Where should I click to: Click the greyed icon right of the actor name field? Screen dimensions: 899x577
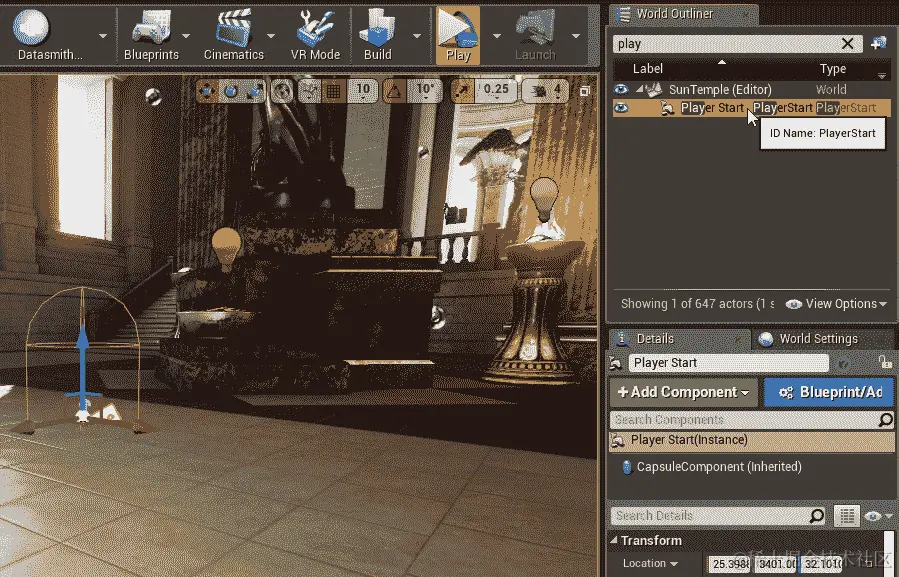(844, 363)
